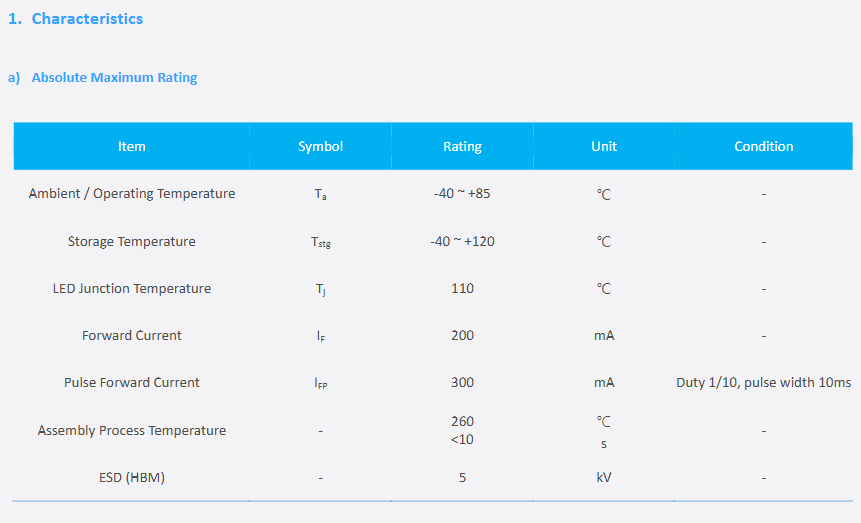Click the junction temperature rating "110"
The image size is (861, 523).
click(462, 289)
